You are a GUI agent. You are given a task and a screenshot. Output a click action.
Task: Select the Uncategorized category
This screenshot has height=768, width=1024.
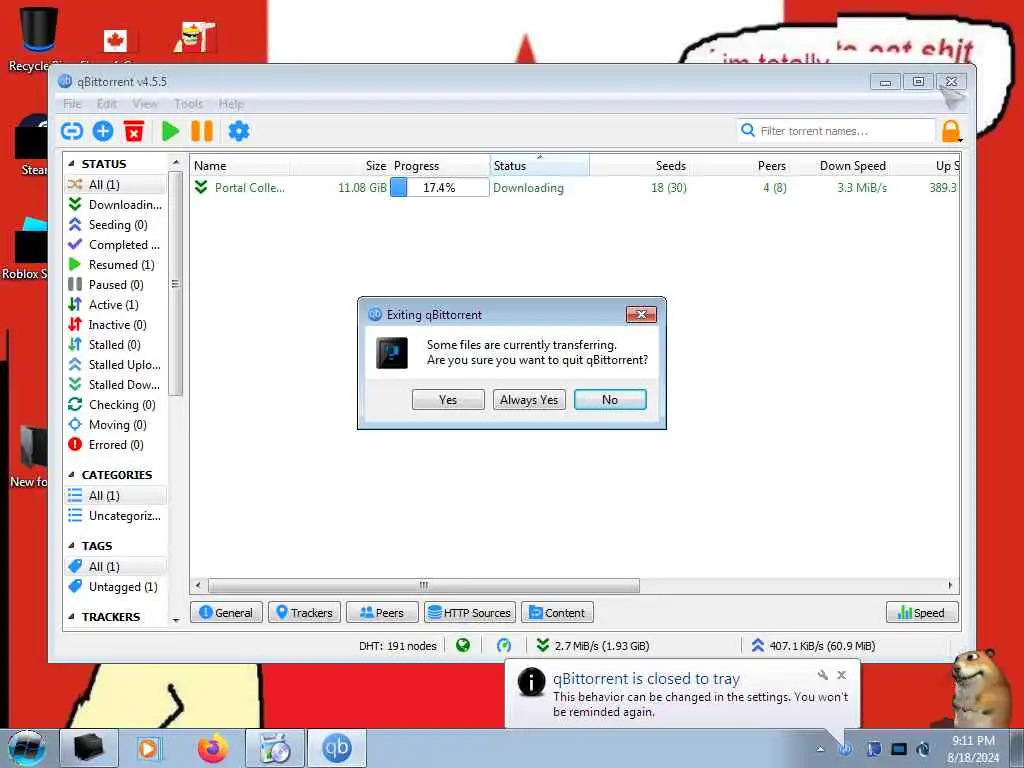116,516
